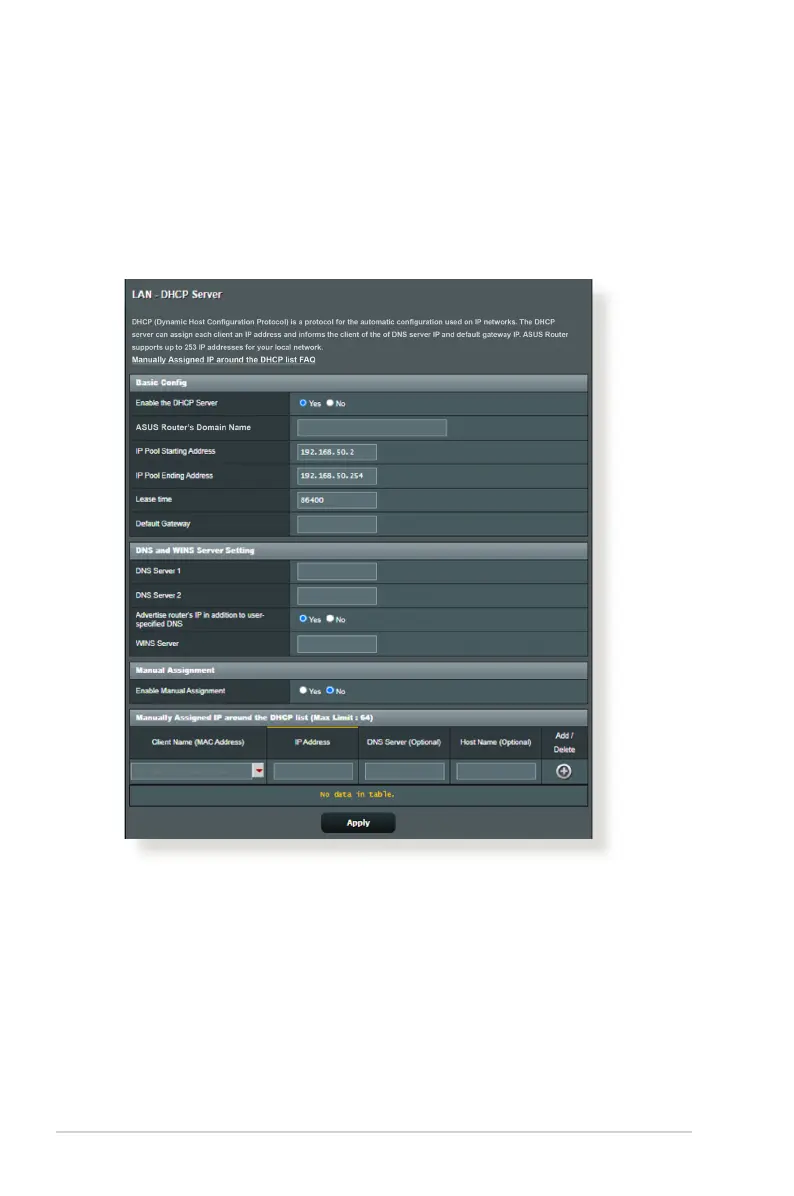The image size is (794, 1196).
Task: Click the Default Gateway input field
Action: pyautogui.click(x=336, y=524)
